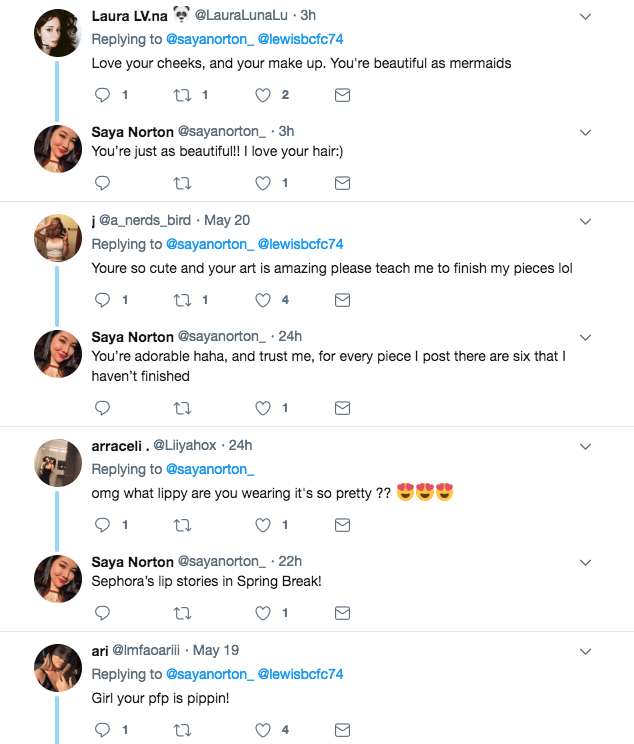
Task: Expand options chevron on j @a_nerds_bird's tweet
Action: tap(586, 221)
